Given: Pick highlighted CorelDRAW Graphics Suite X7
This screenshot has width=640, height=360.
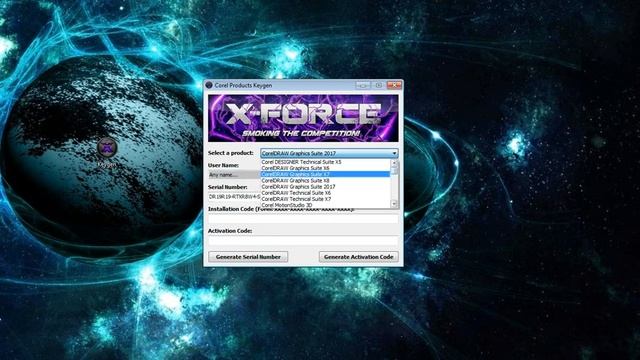Looking at the screenshot, I should 325,174.
